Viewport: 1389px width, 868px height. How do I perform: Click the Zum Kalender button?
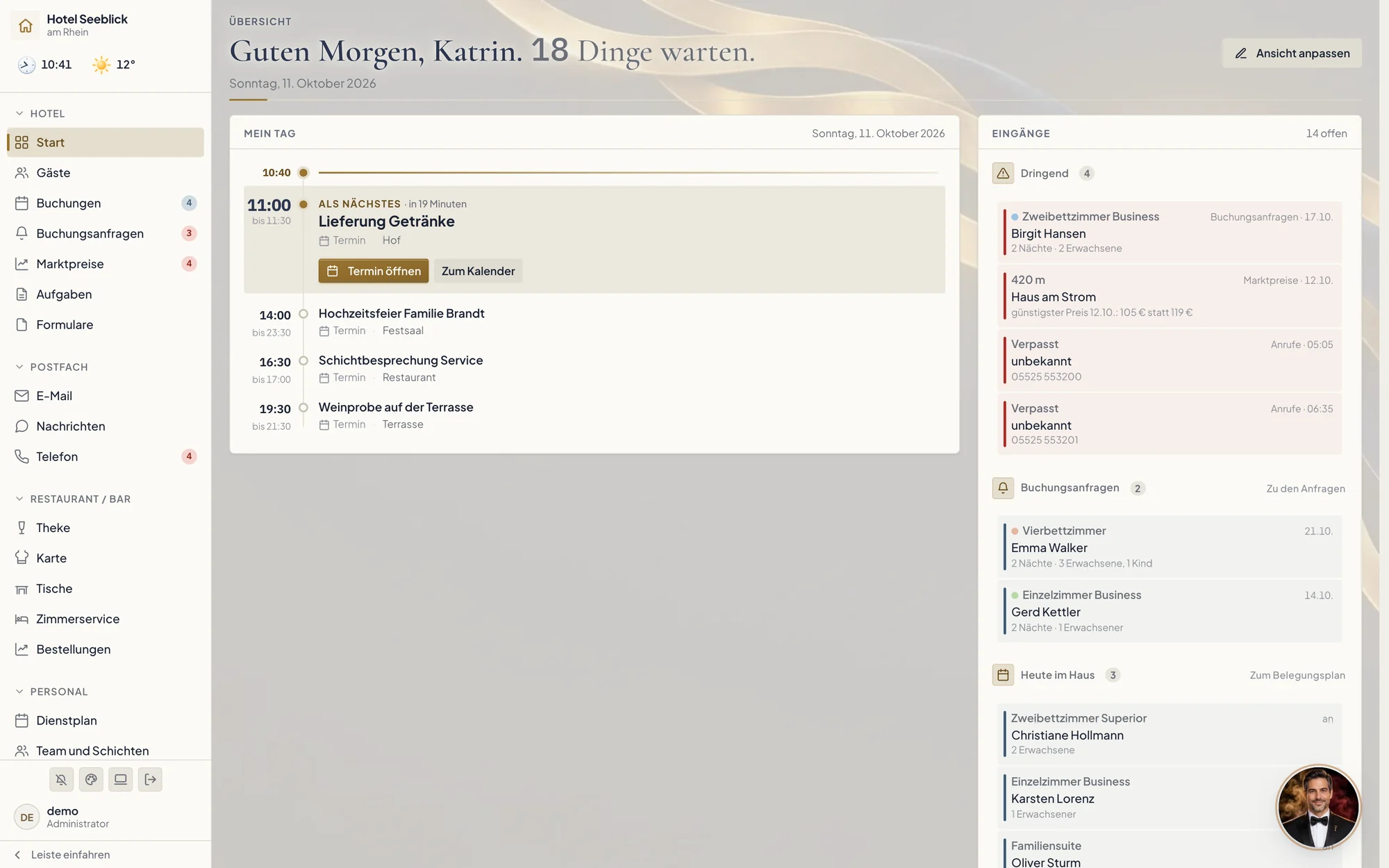click(478, 271)
